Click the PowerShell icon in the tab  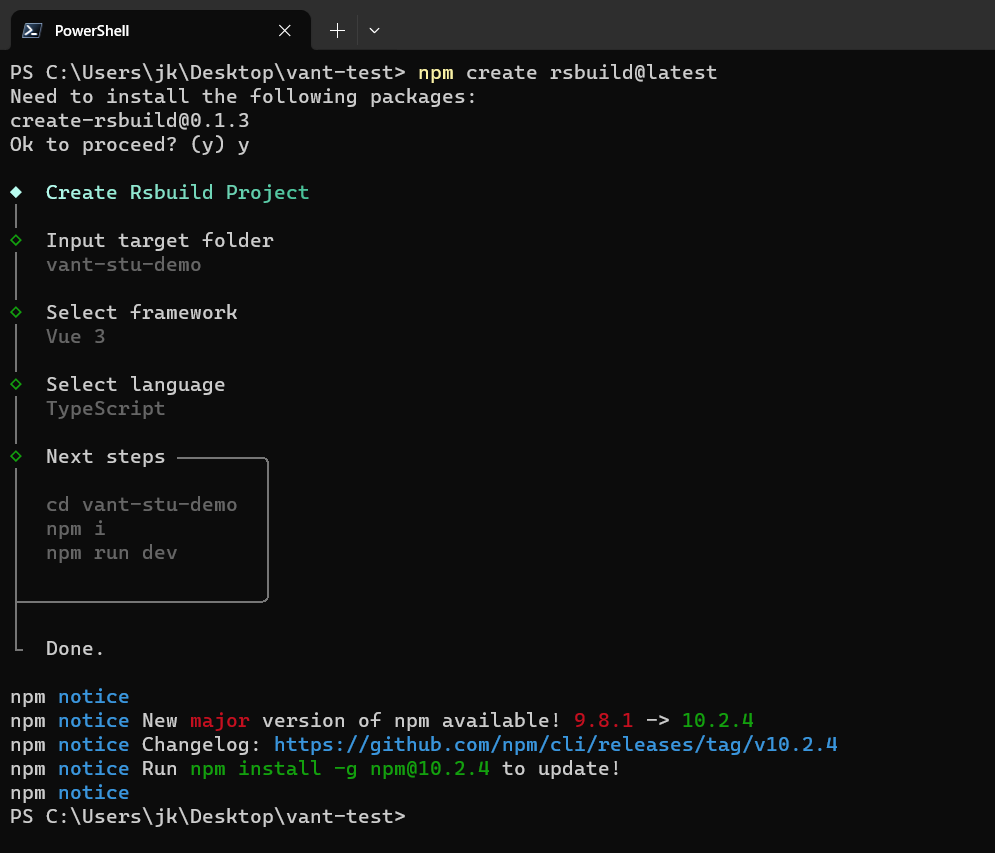pyautogui.click(x=32, y=30)
